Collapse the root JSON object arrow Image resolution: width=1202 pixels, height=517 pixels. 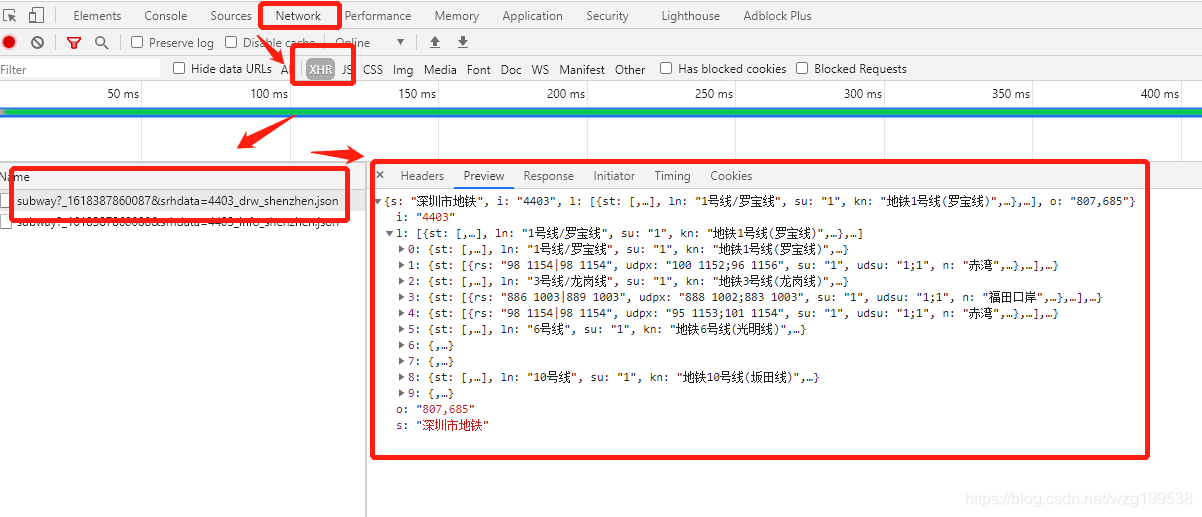(x=377, y=201)
